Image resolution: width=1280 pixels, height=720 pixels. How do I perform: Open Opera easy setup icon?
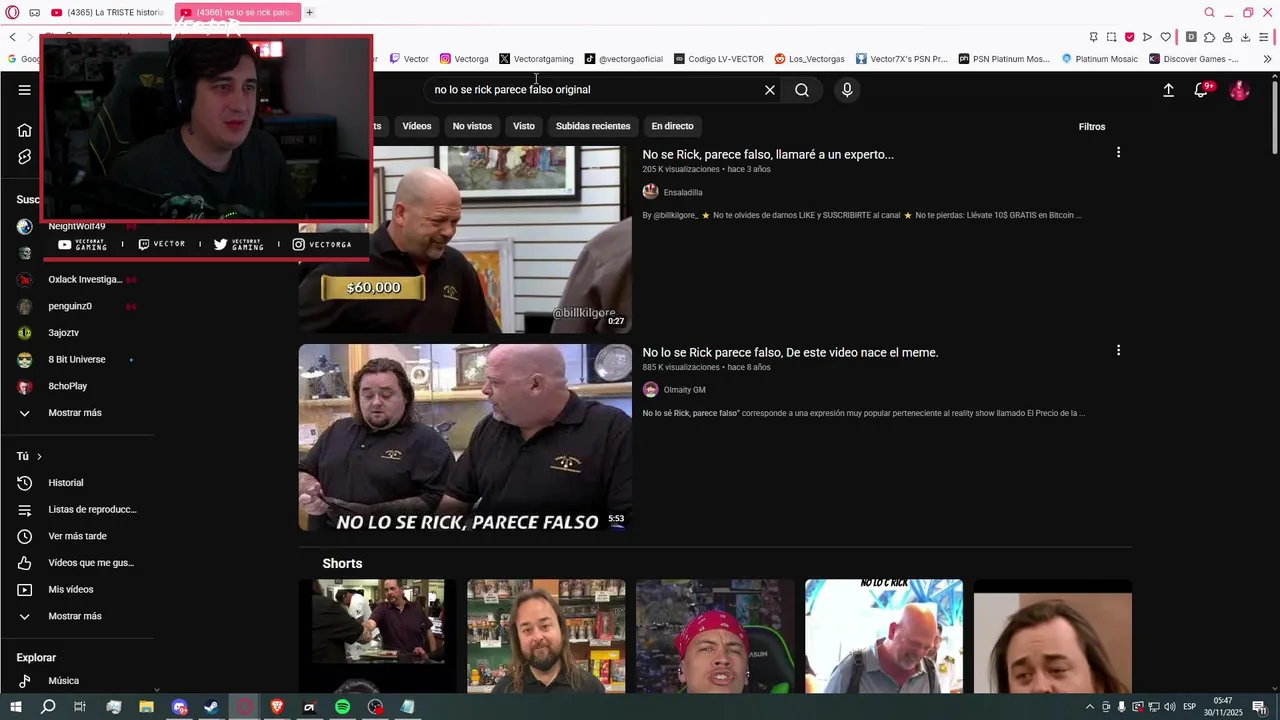[x=1264, y=37]
